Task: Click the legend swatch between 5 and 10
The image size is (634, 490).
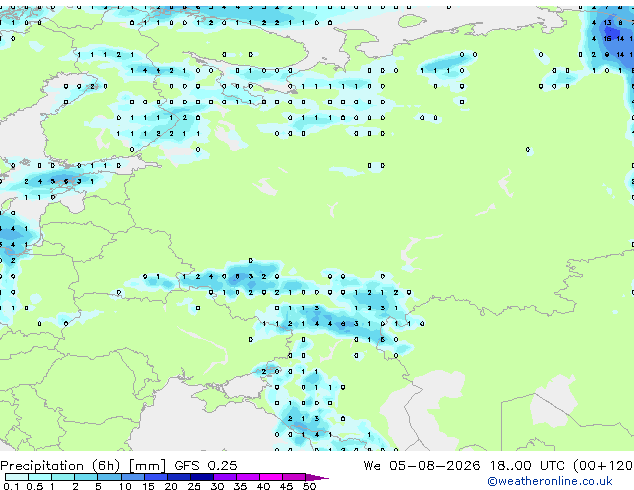Action: tap(109, 477)
